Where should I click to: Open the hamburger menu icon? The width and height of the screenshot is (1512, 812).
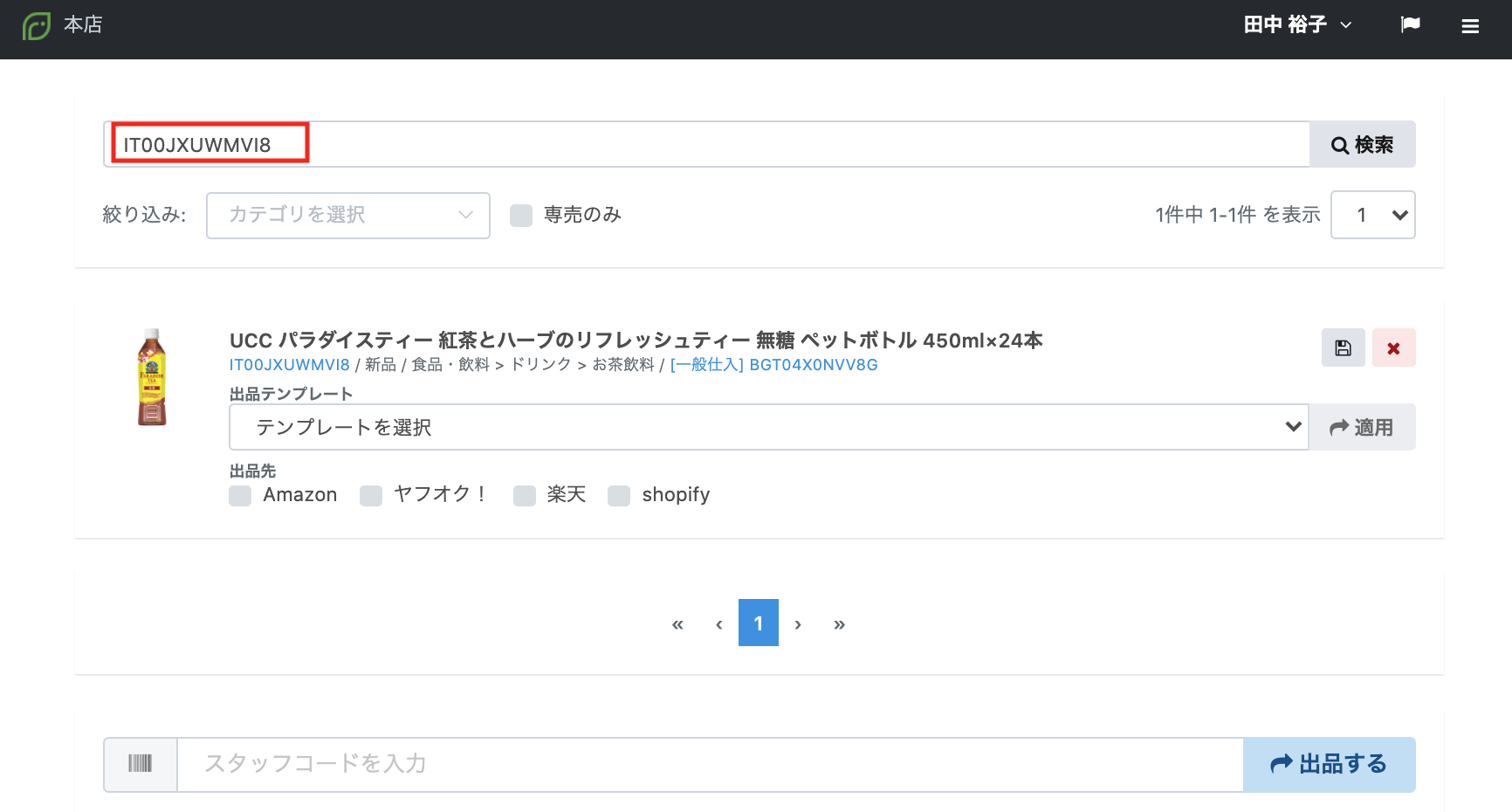pyautogui.click(x=1470, y=26)
